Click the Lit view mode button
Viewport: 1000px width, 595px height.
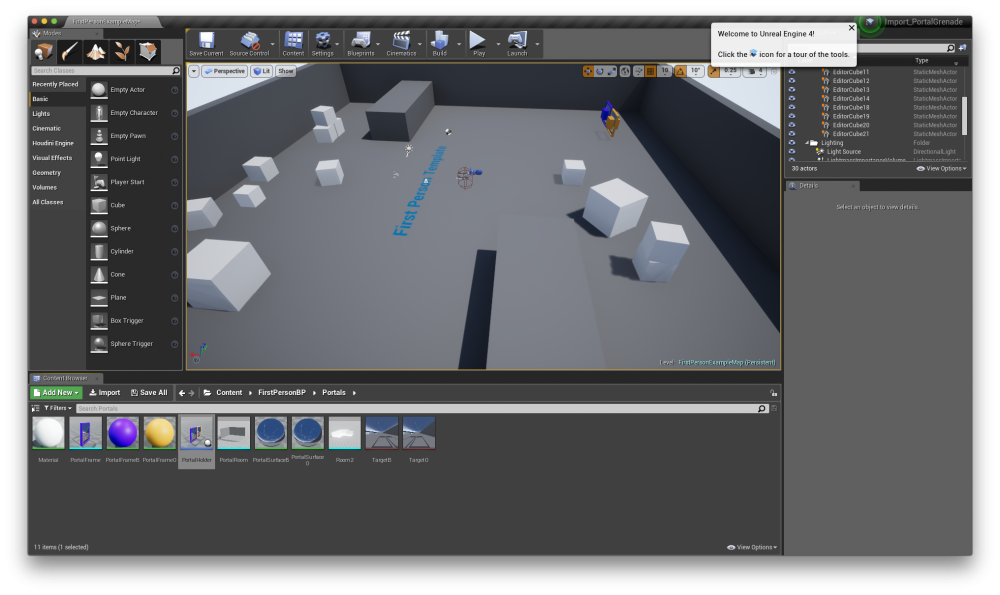[x=261, y=71]
